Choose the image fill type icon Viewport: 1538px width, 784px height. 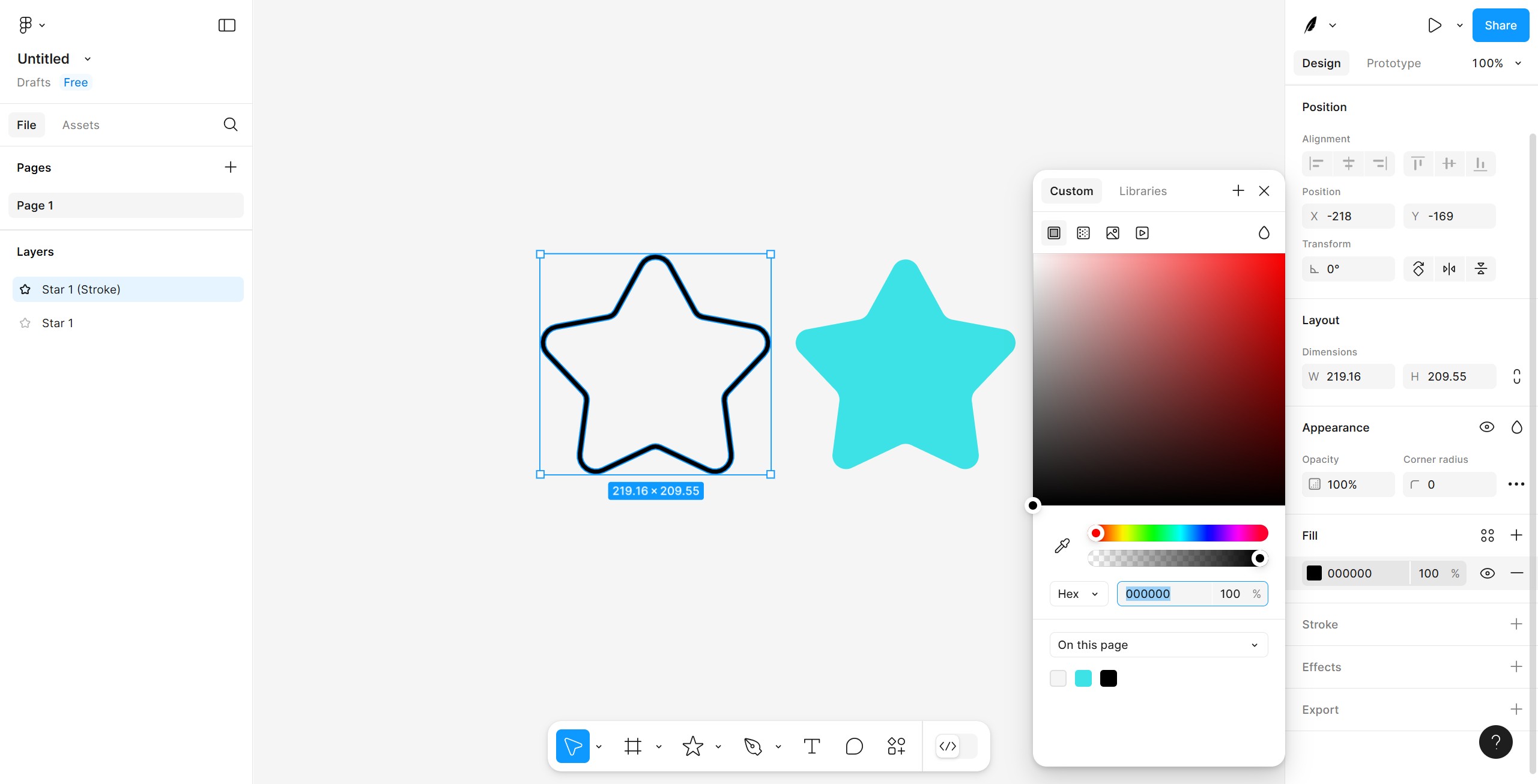pos(1112,233)
